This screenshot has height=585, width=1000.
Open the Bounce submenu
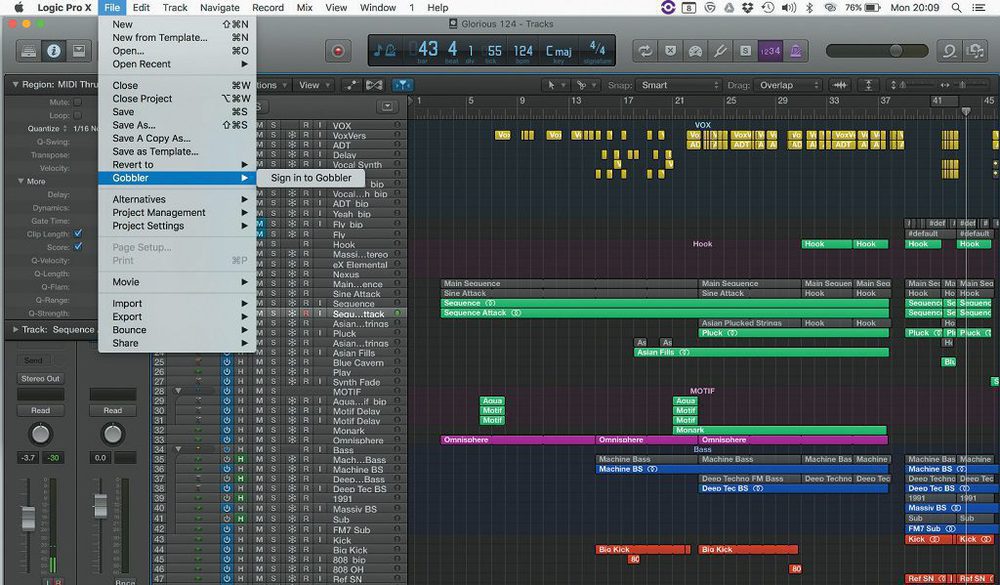pos(177,330)
